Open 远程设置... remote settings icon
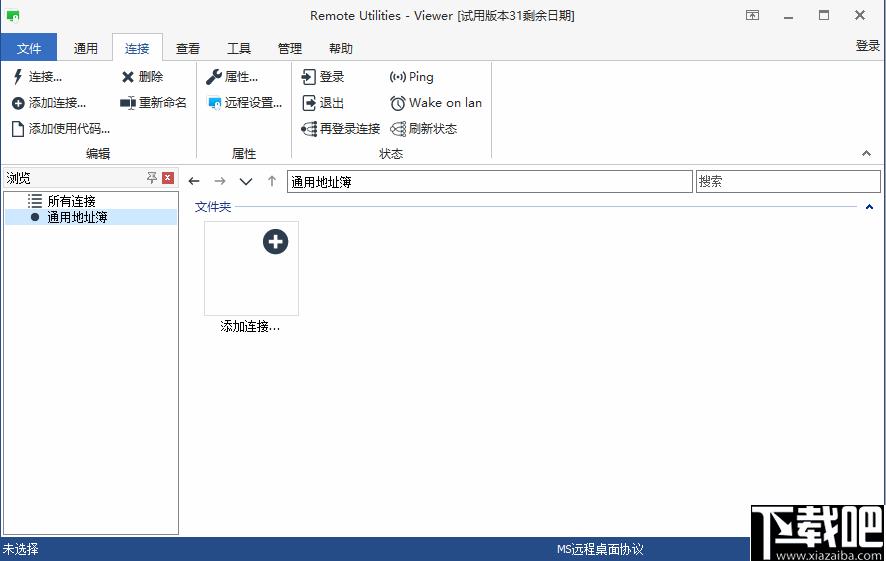 pyautogui.click(x=215, y=103)
